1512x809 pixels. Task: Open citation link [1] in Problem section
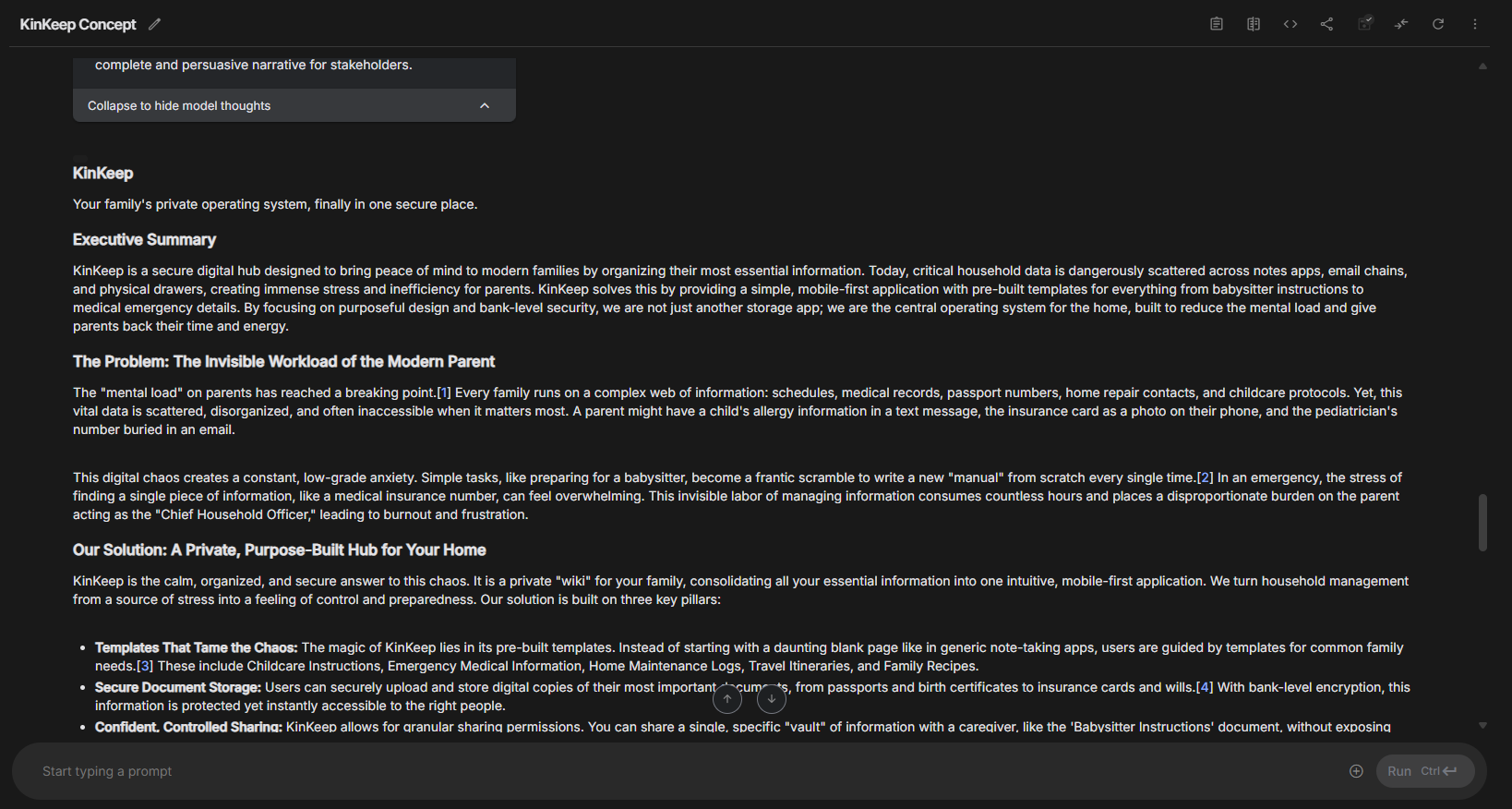[444, 392]
